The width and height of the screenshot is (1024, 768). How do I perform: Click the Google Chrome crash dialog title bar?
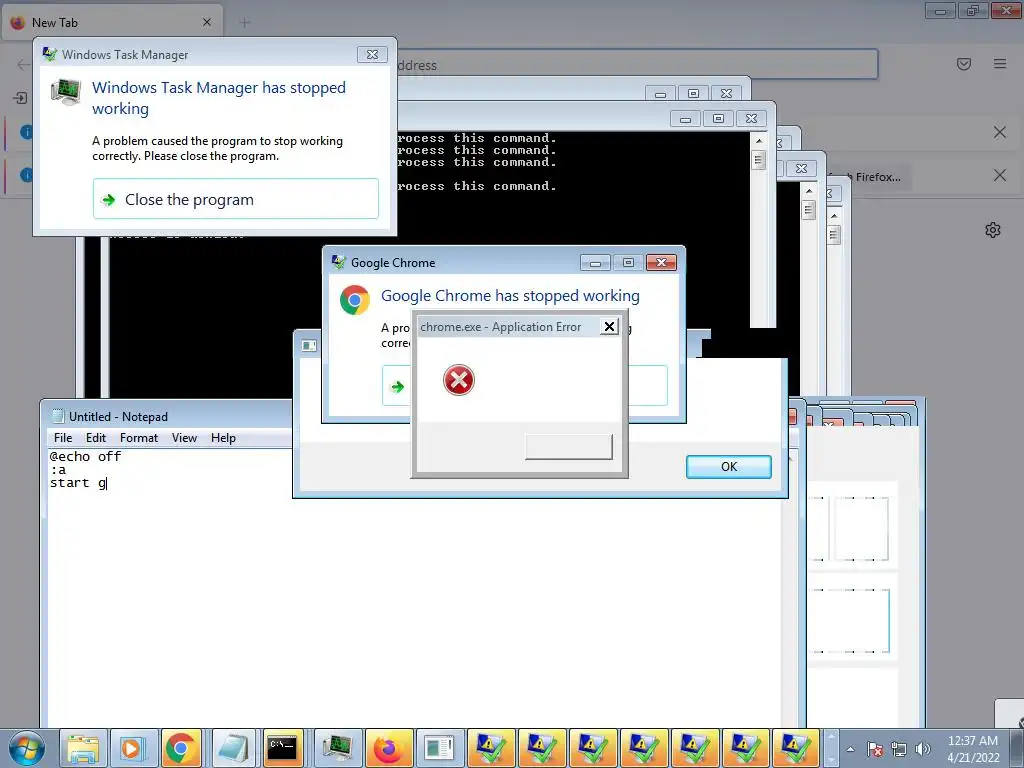pos(454,263)
